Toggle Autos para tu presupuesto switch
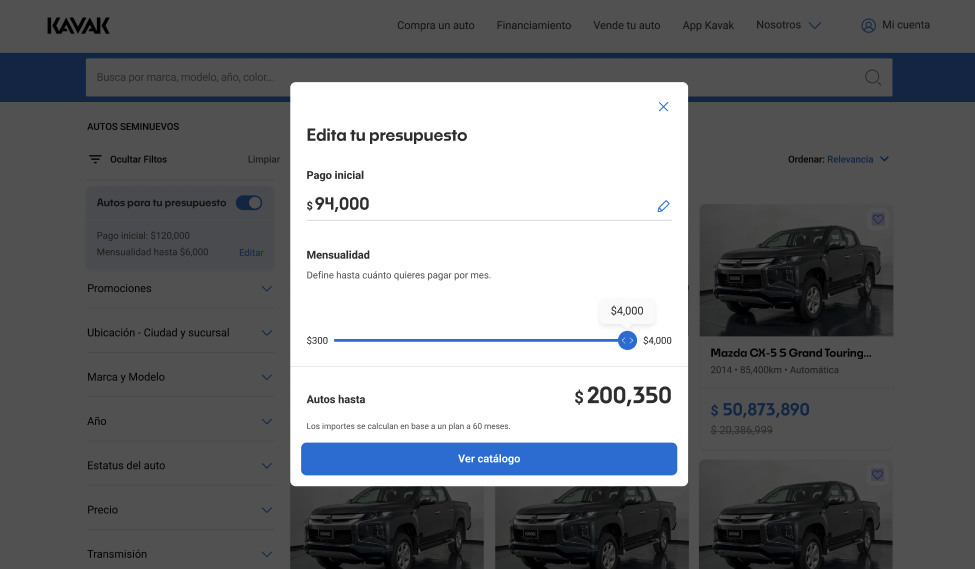Image resolution: width=975 pixels, height=569 pixels. (249, 203)
